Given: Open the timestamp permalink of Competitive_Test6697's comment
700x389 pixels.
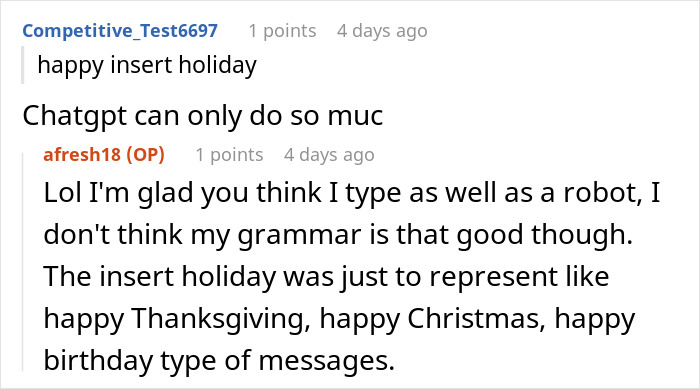Looking at the screenshot, I should point(382,31).
